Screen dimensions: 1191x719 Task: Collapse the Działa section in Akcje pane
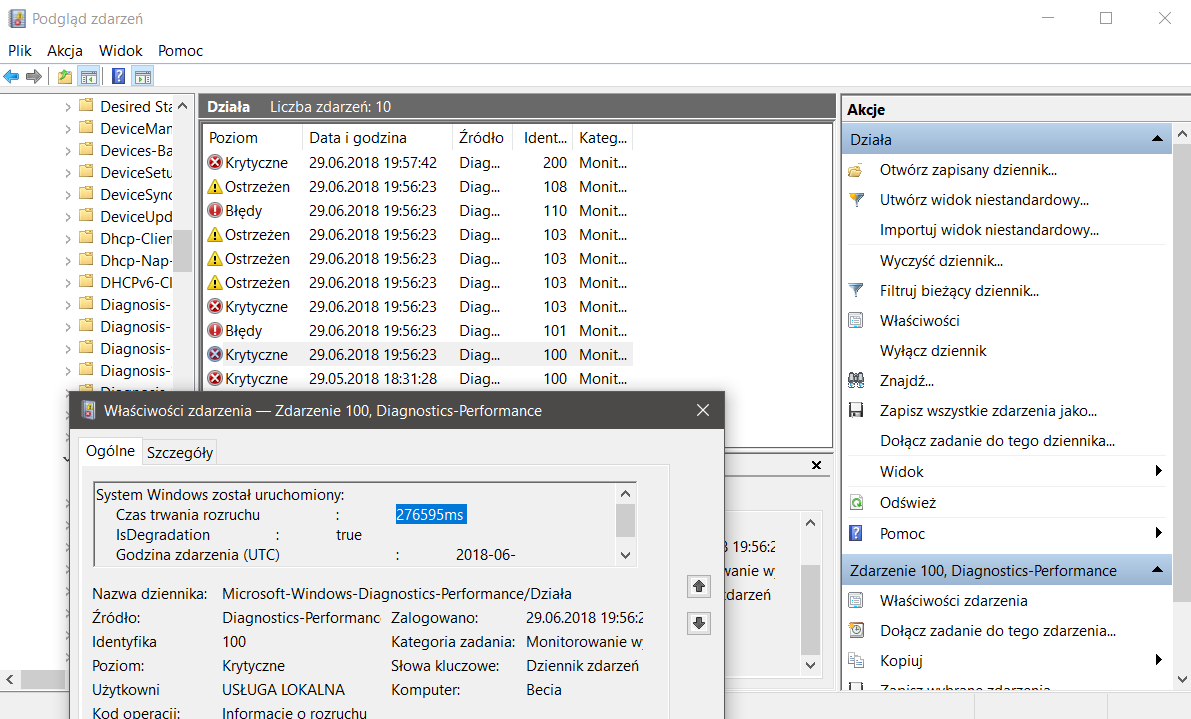point(1157,139)
